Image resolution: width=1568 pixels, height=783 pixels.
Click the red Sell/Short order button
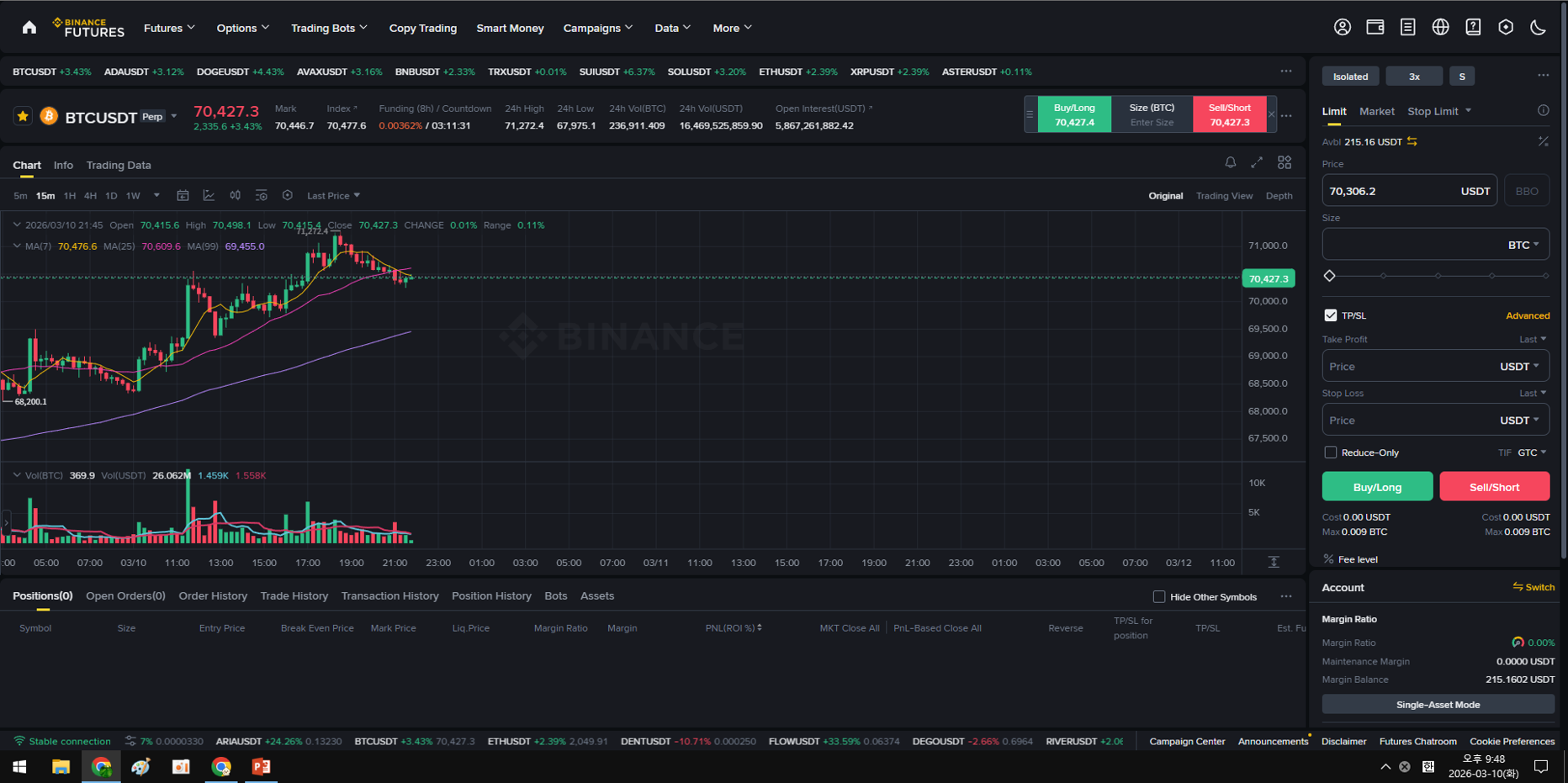(x=1494, y=486)
